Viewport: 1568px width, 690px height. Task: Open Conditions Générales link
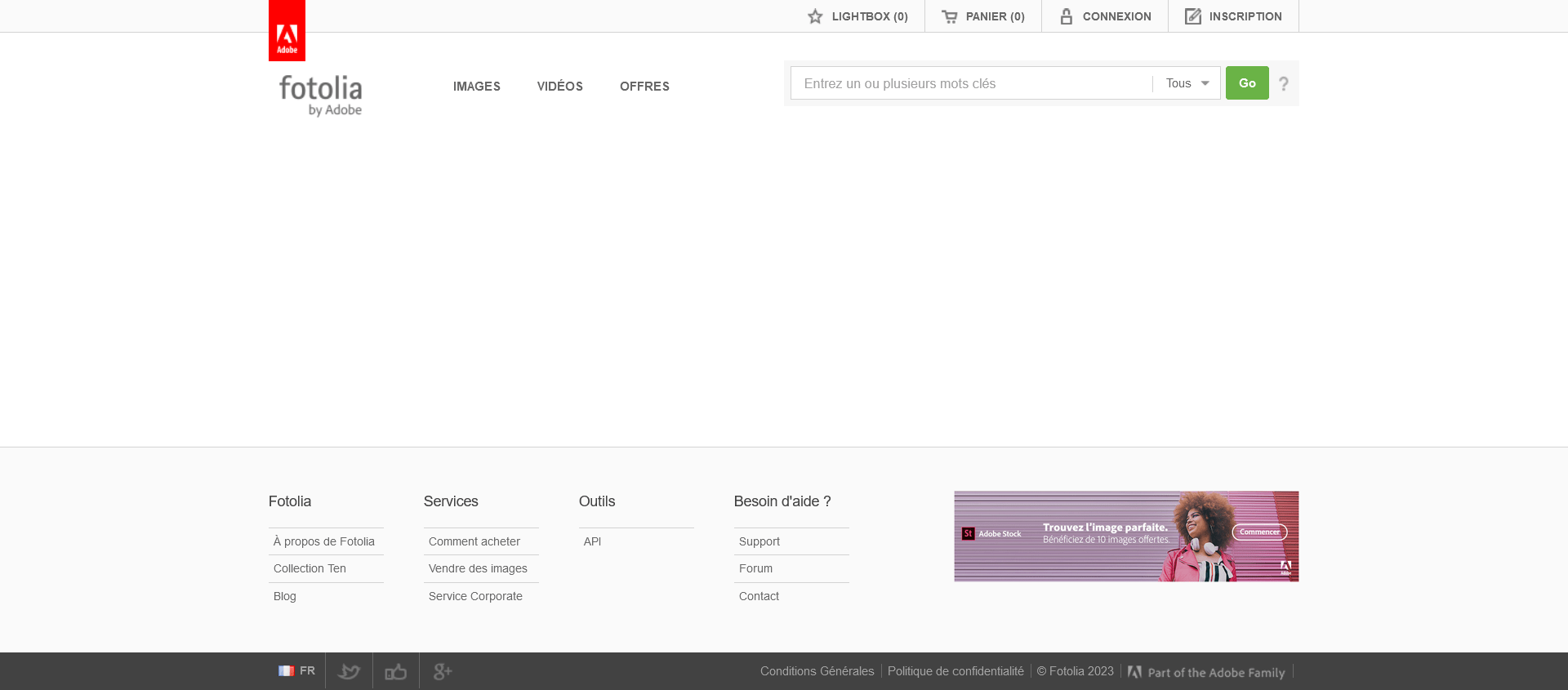(817, 671)
